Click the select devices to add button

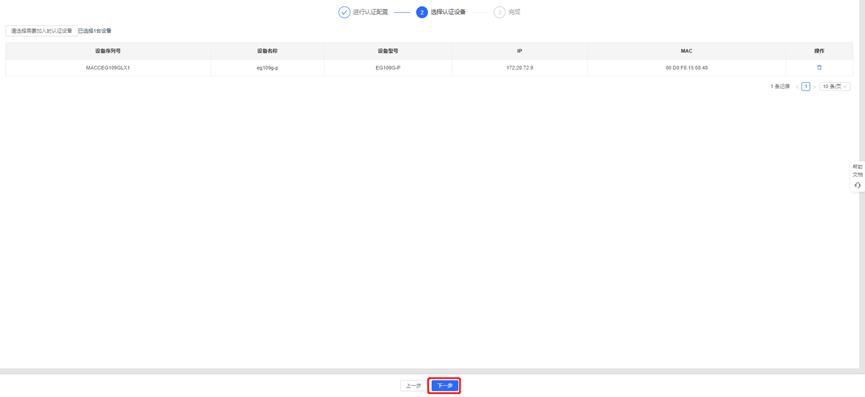point(42,31)
